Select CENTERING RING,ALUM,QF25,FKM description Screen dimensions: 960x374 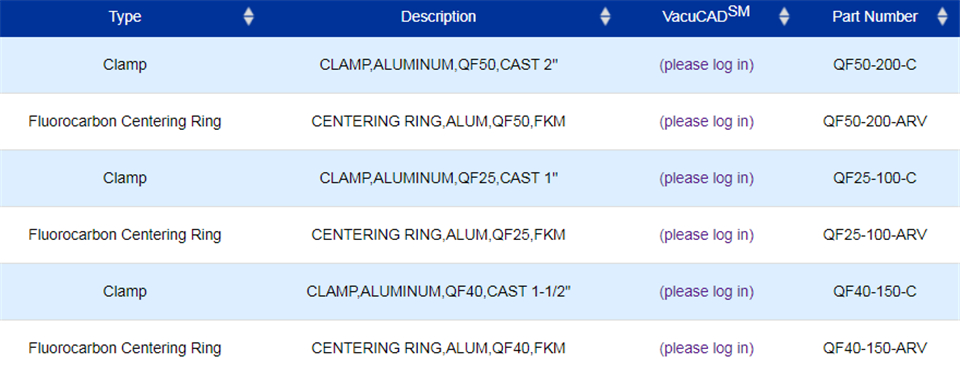point(438,234)
